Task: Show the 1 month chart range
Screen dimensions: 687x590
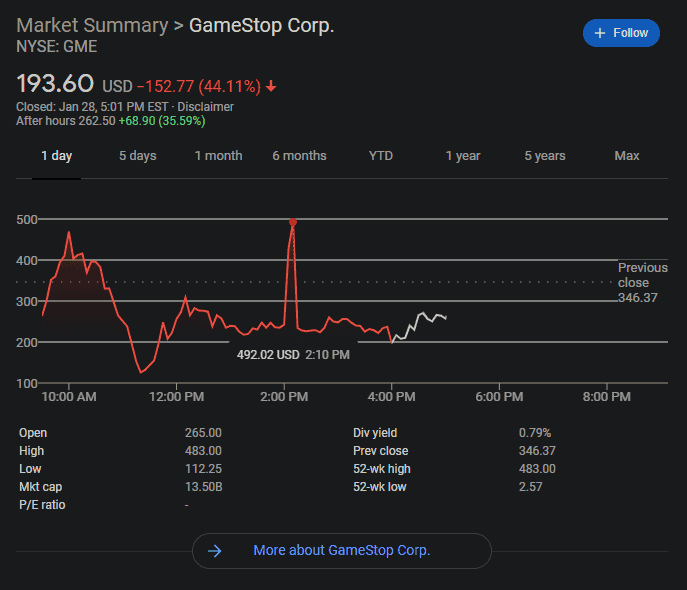Action: [x=218, y=156]
